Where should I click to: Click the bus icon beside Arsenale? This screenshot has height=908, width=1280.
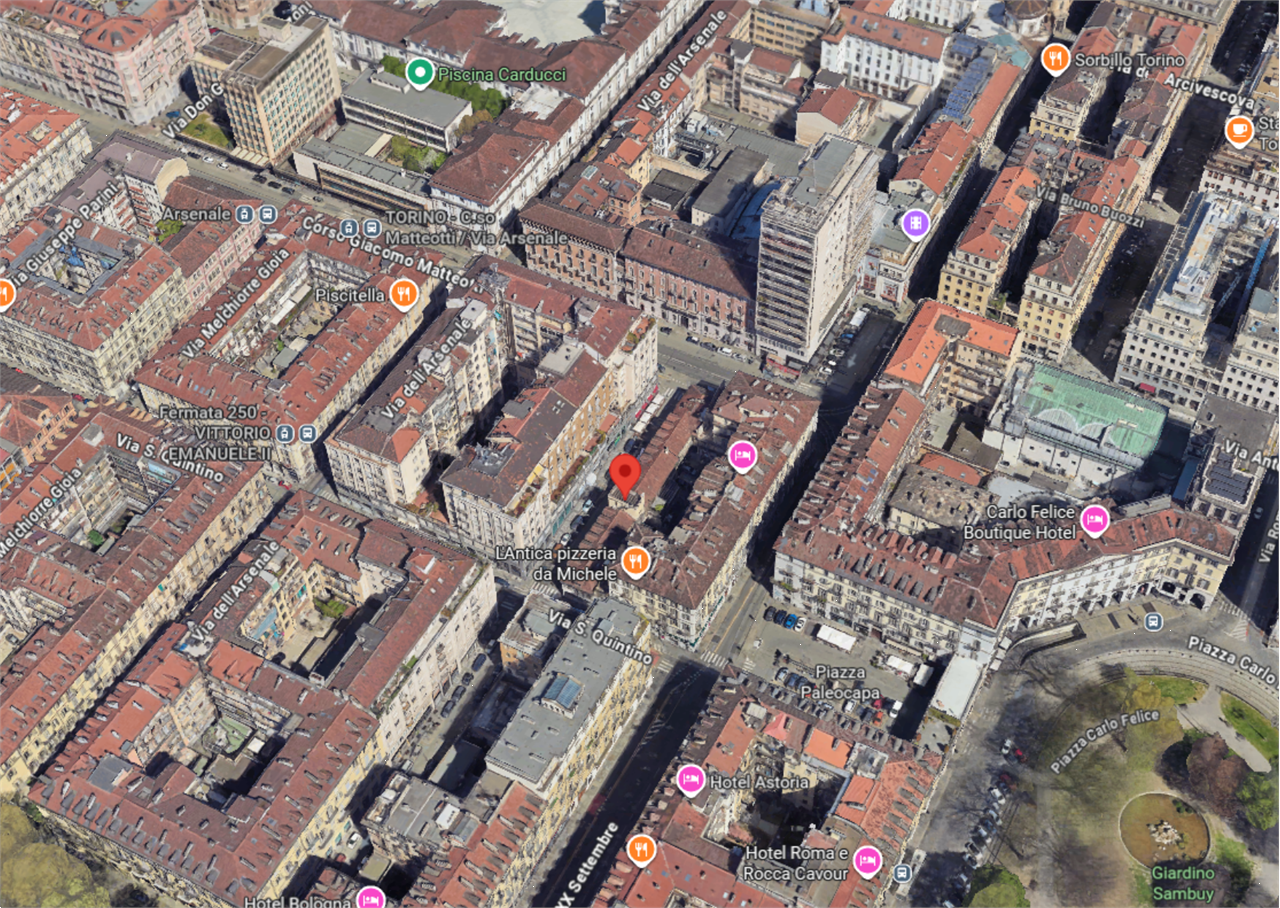coord(267,214)
